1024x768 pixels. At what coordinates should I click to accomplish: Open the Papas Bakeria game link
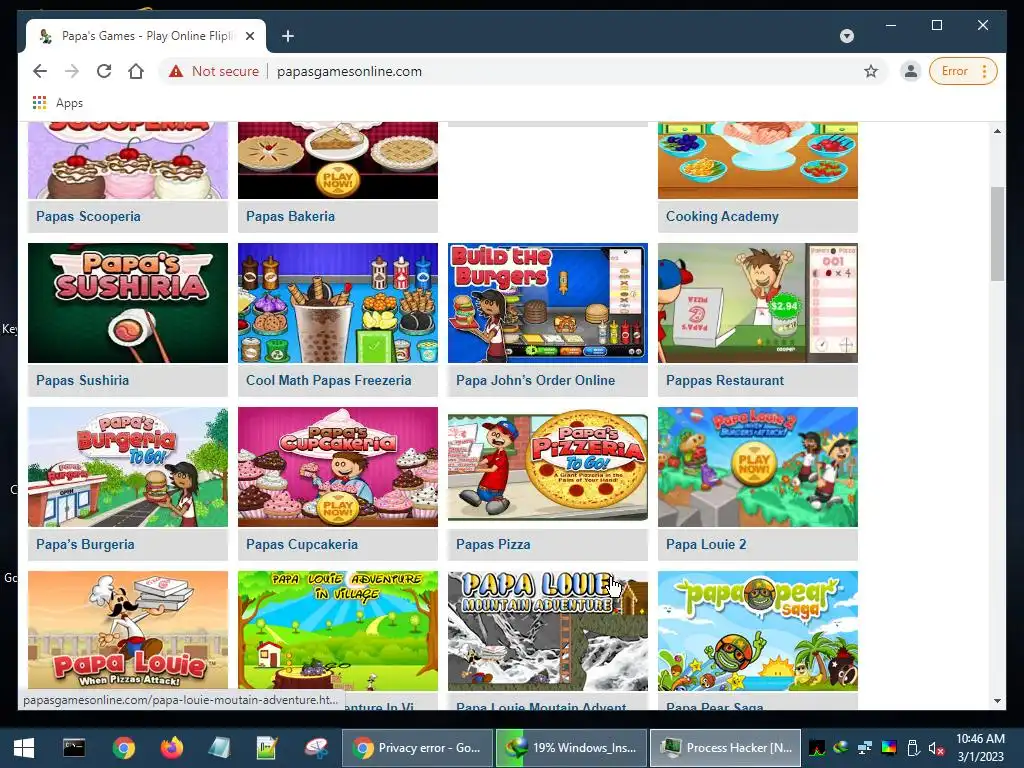290,216
